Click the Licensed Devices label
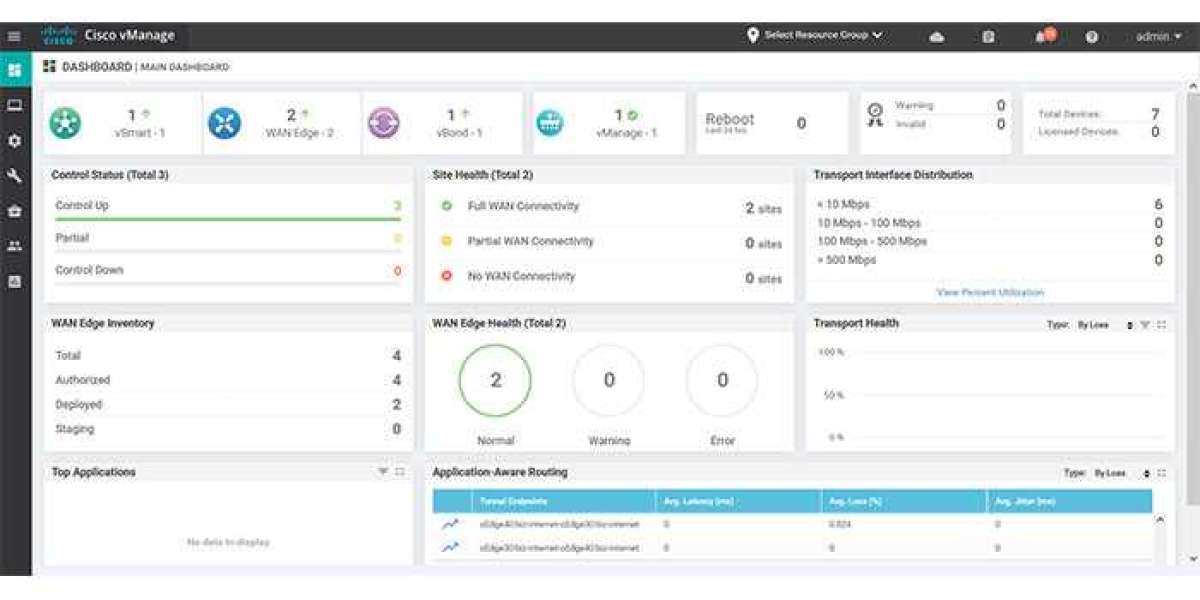Viewport: 1200px width, 600px height. [x=1079, y=132]
